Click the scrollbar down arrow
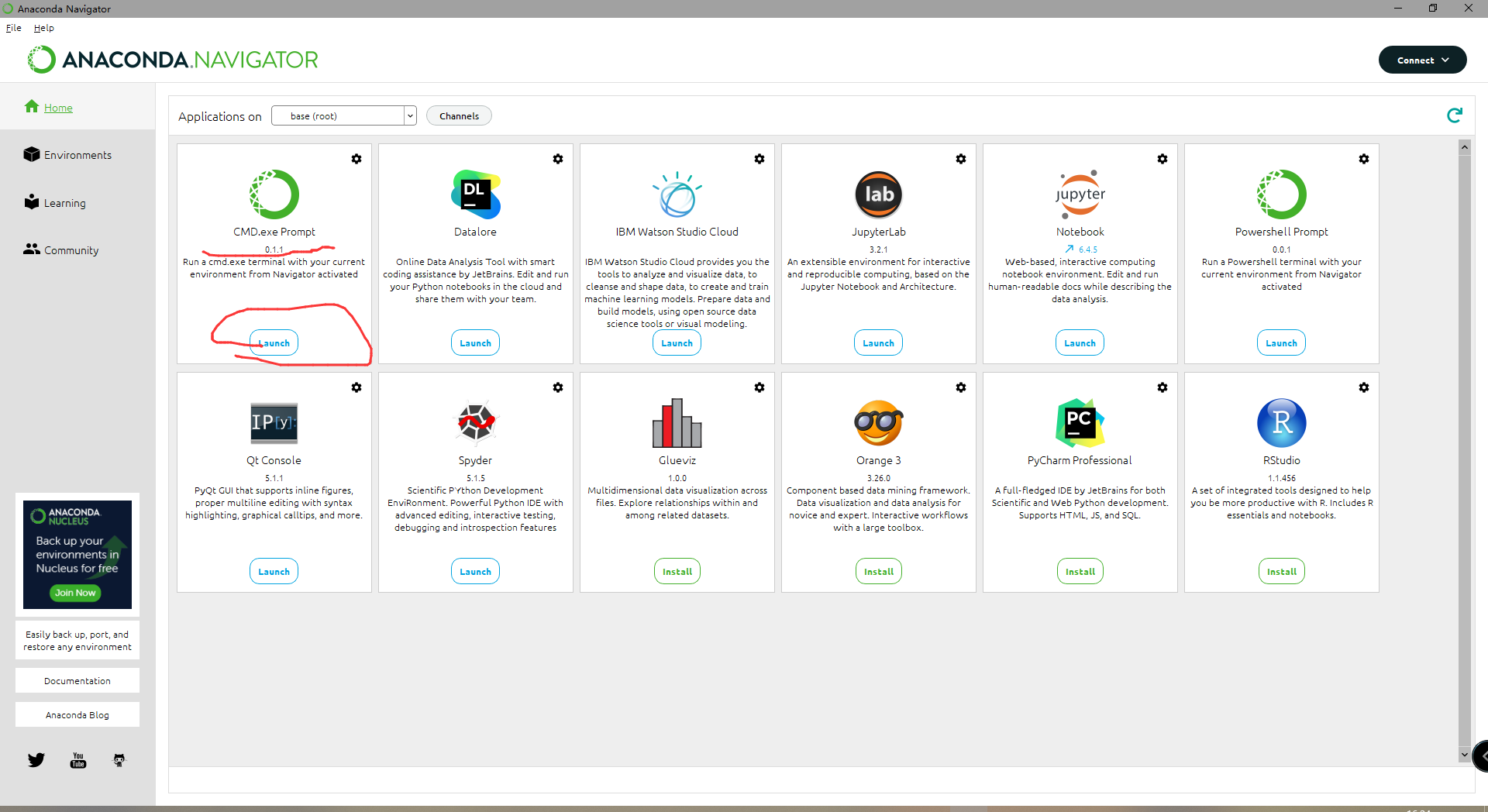The image size is (1488, 812). [x=1465, y=754]
